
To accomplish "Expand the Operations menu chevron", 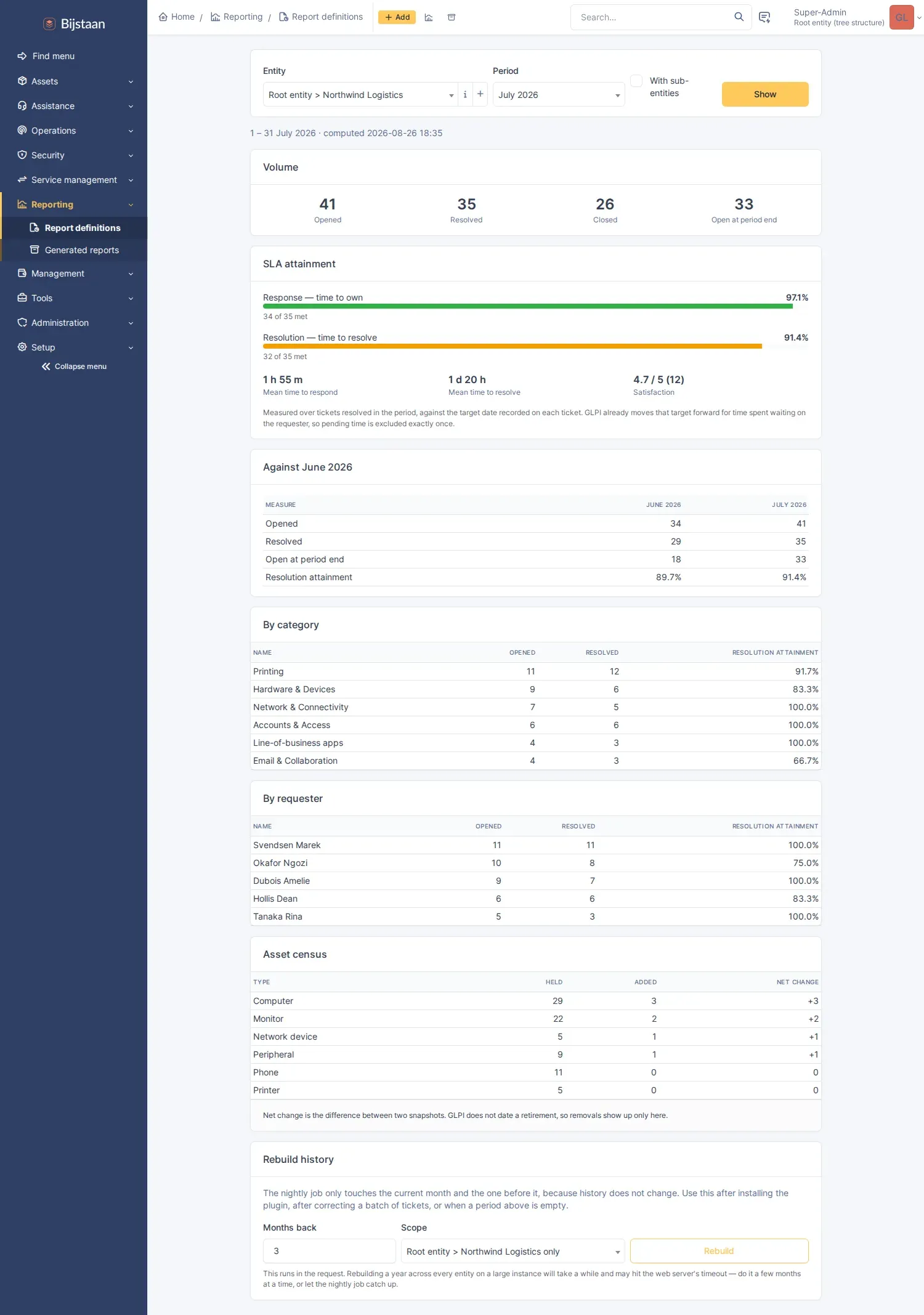I will point(131,131).
